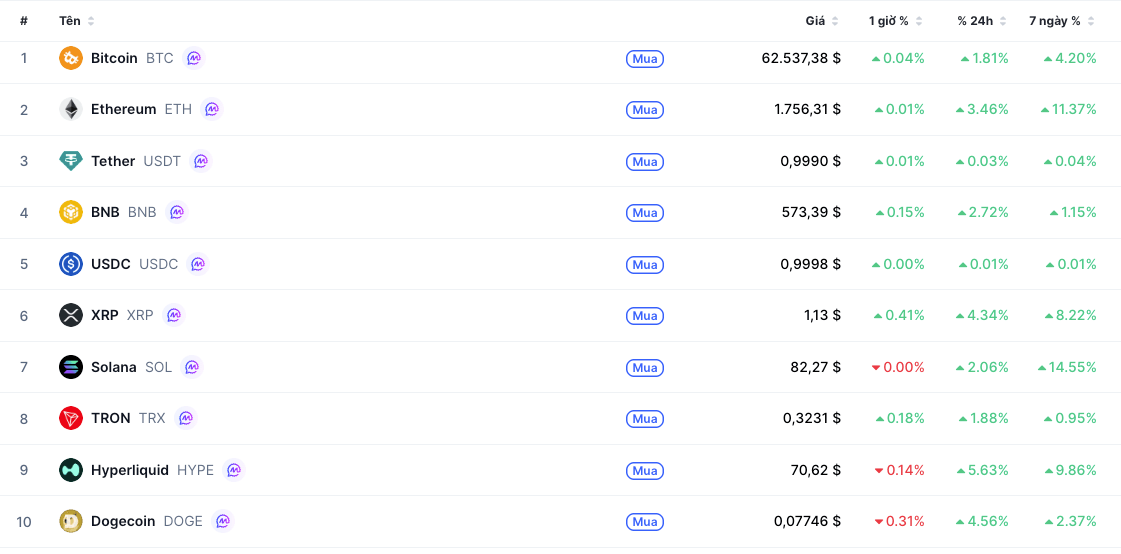The width and height of the screenshot is (1121, 554).
Task: Open the purple chat icon next to DOGE
Action: 223,521
